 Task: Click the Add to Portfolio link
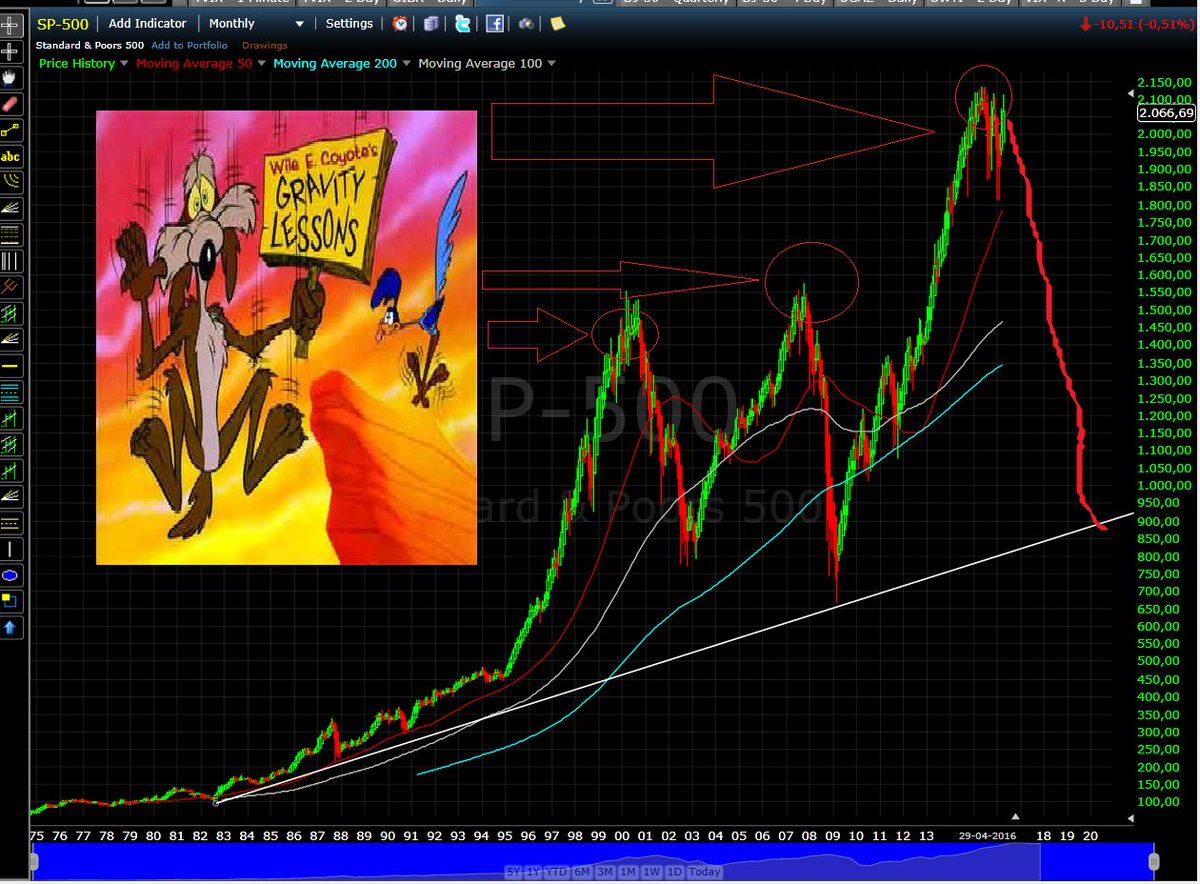(x=189, y=45)
